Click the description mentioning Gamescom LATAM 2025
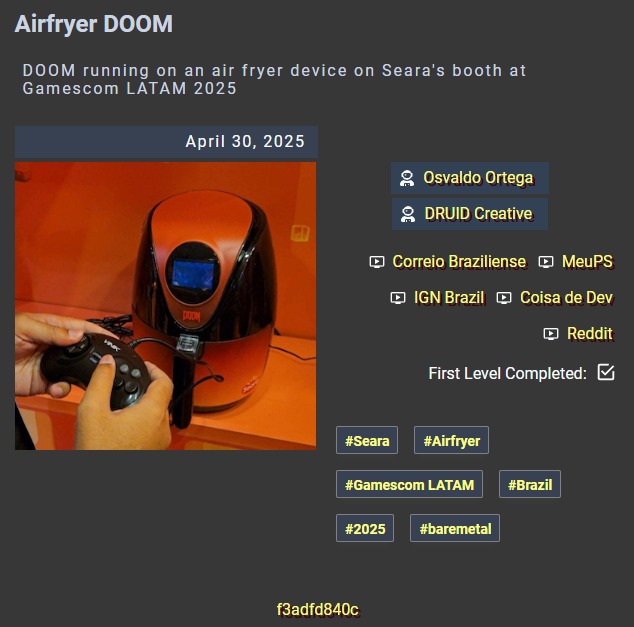The image size is (634, 627). (274, 79)
